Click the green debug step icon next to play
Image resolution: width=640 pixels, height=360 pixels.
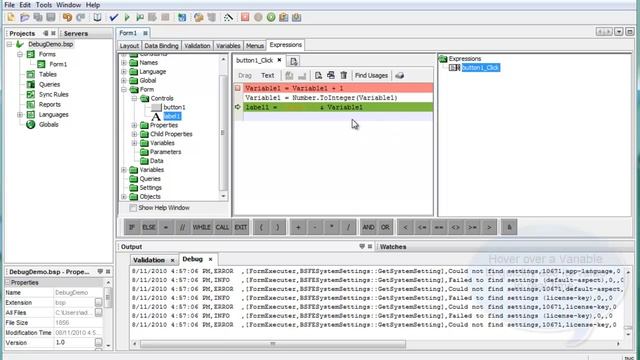point(140,17)
